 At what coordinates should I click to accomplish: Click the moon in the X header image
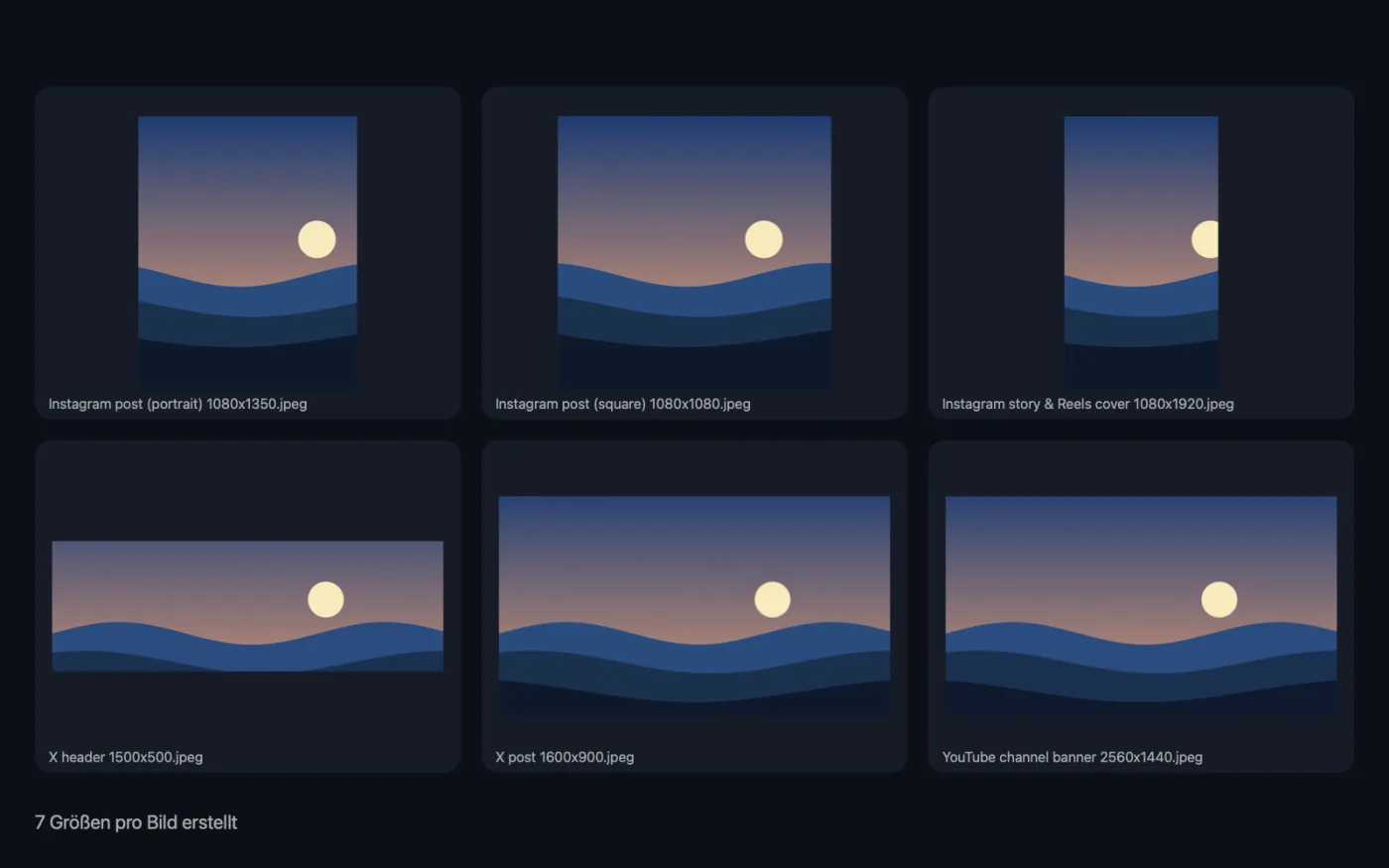point(325,599)
